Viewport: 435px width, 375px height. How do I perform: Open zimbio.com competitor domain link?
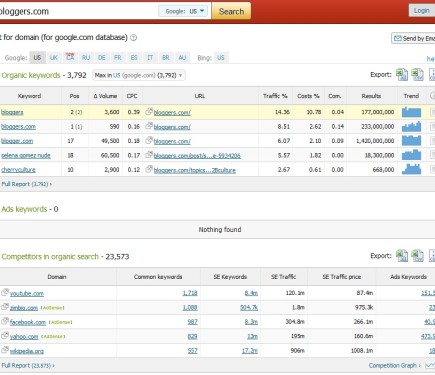tap(24, 308)
